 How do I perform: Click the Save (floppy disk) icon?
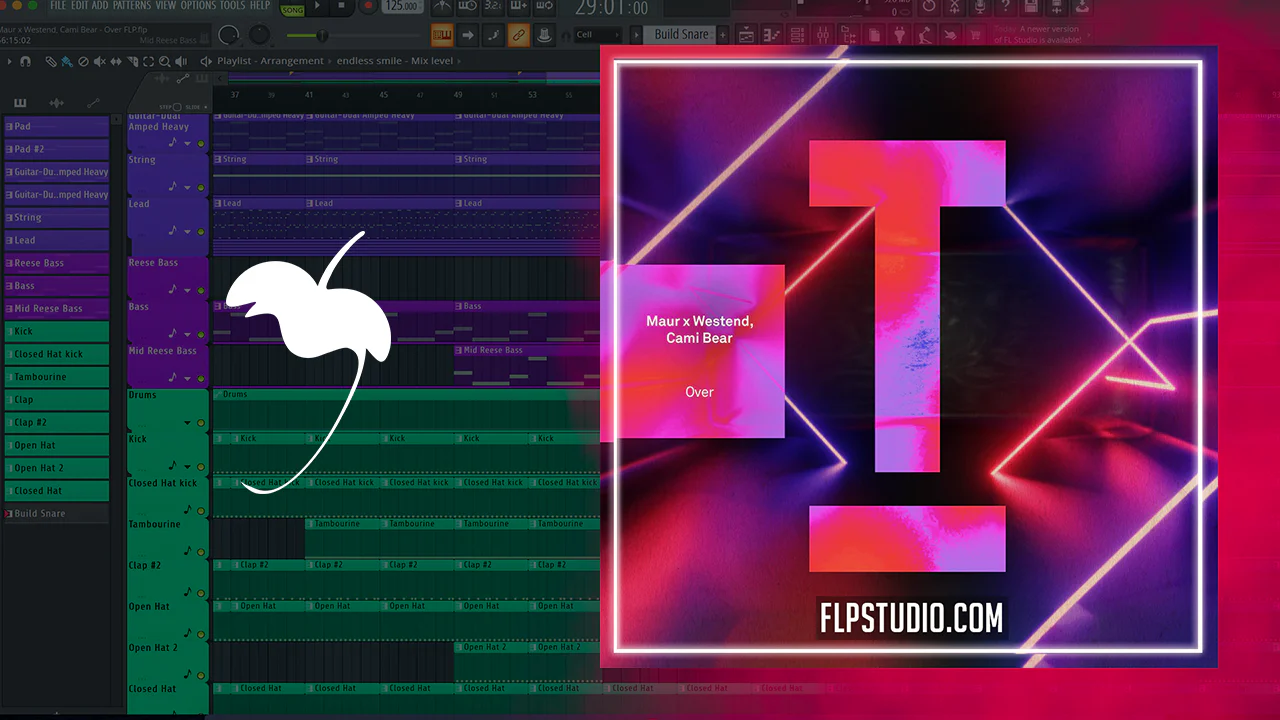[x=1029, y=6]
